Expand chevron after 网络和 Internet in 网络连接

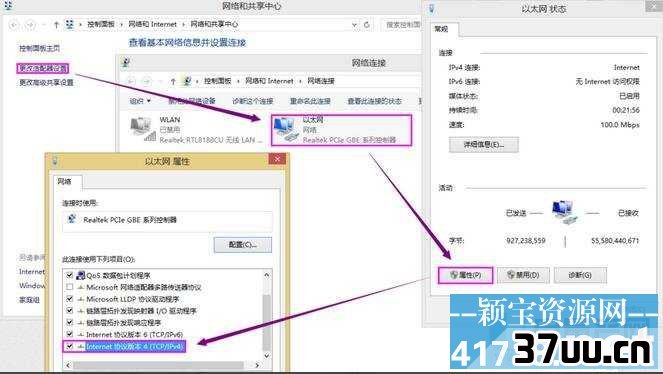coord(301,81)
